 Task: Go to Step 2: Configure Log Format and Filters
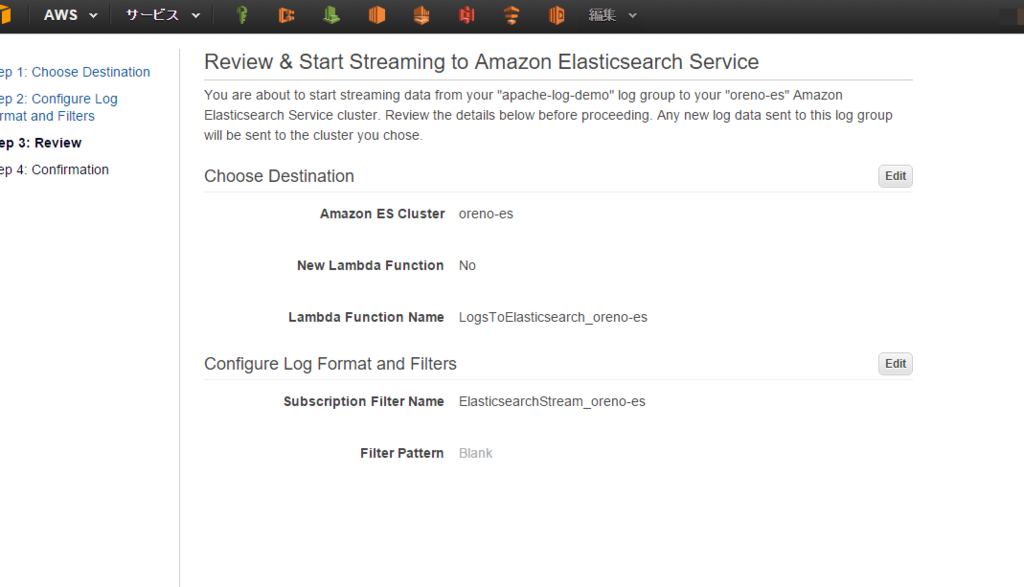(59, 107)
